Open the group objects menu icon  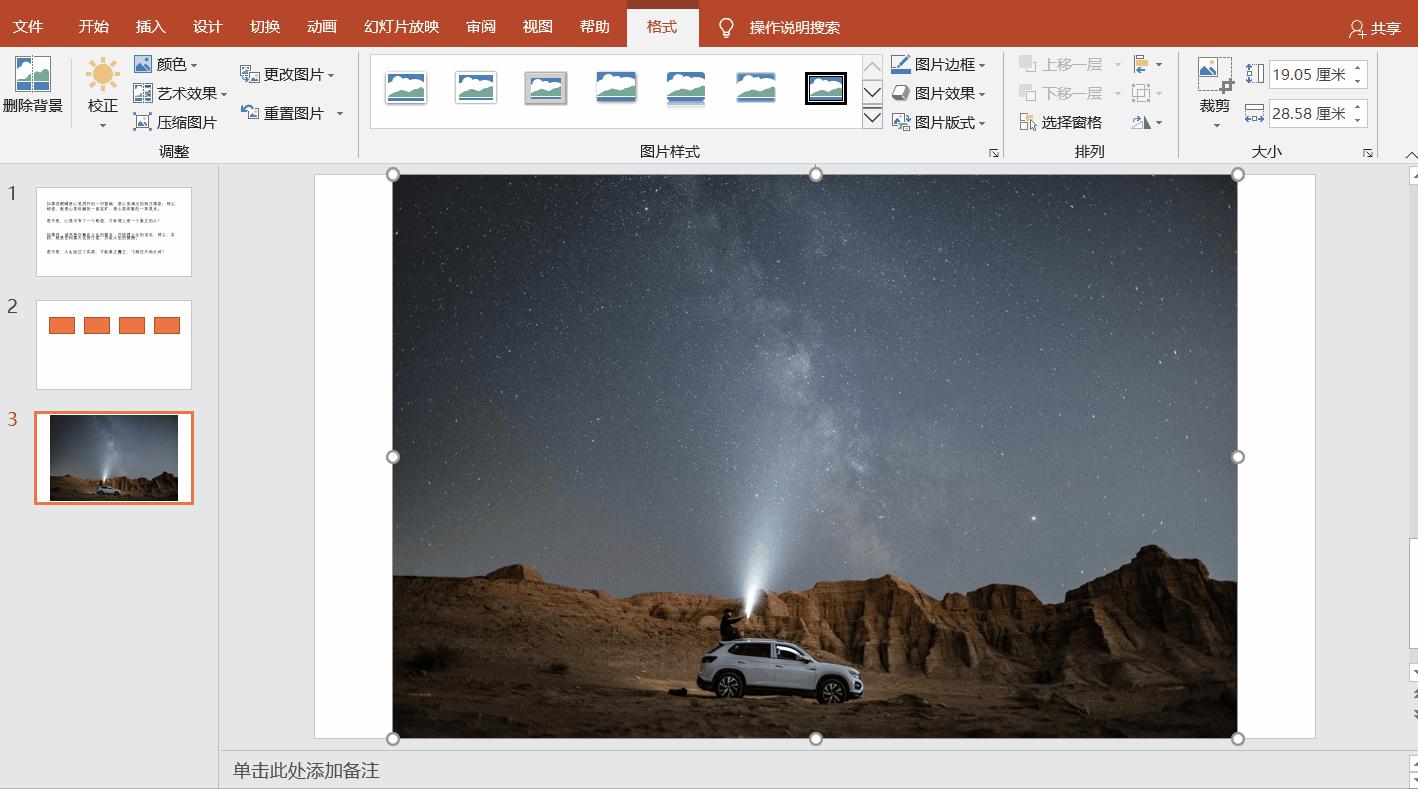point(1147,94)
